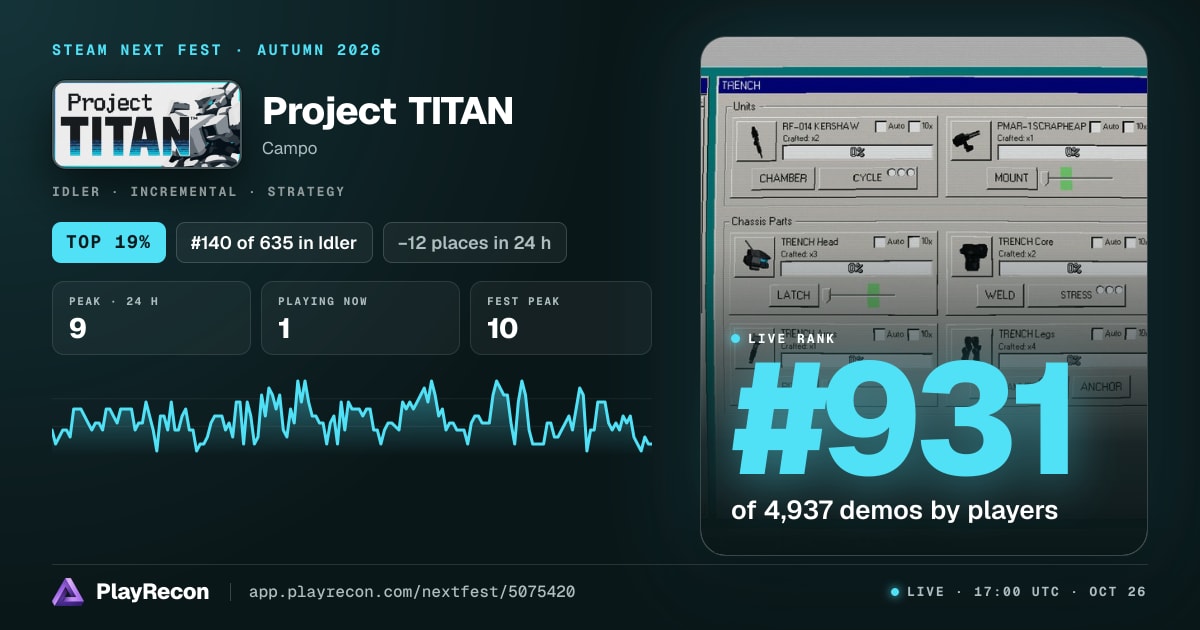
Task: Click the TOP 19% badge
Action: pyautogui.click(x=109, y=242)
